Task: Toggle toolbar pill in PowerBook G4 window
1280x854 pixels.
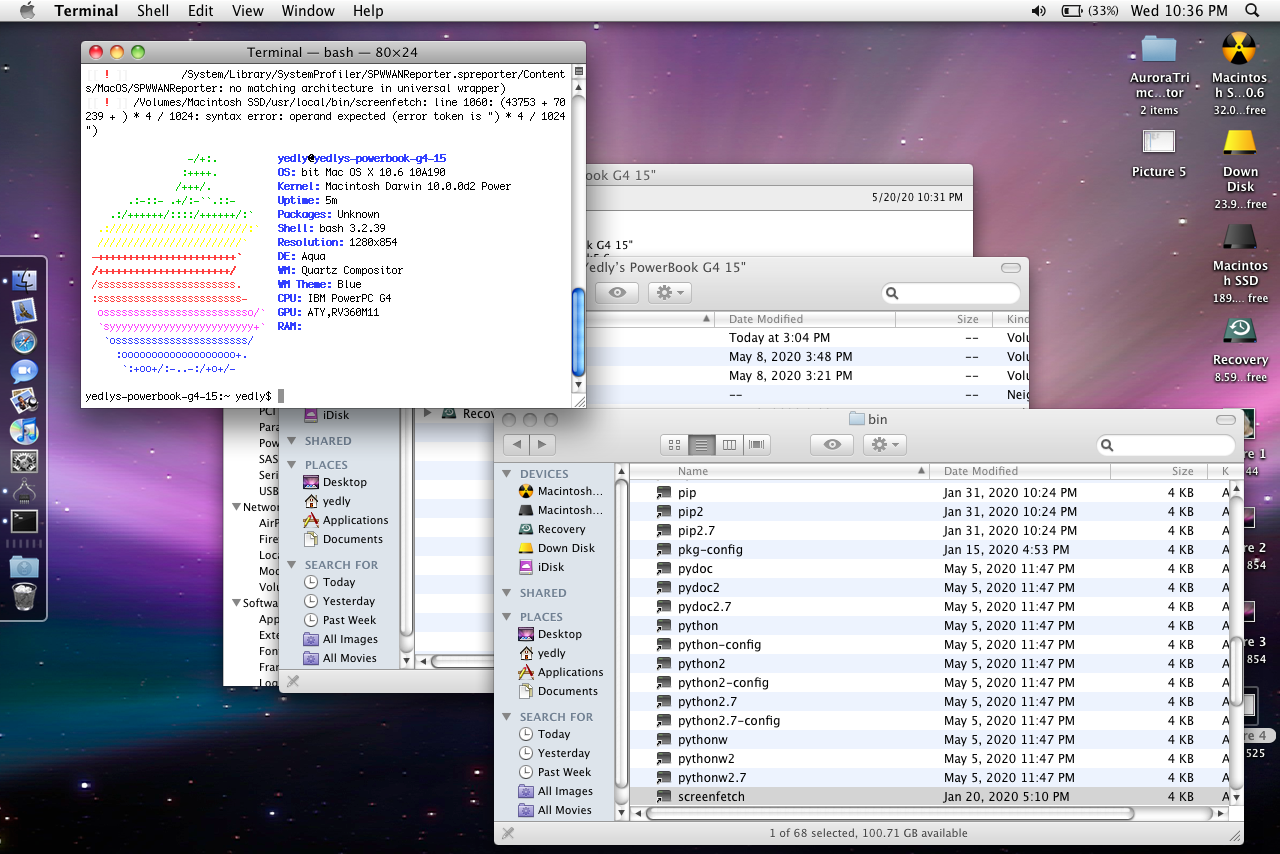Action: coord(1012,268)
